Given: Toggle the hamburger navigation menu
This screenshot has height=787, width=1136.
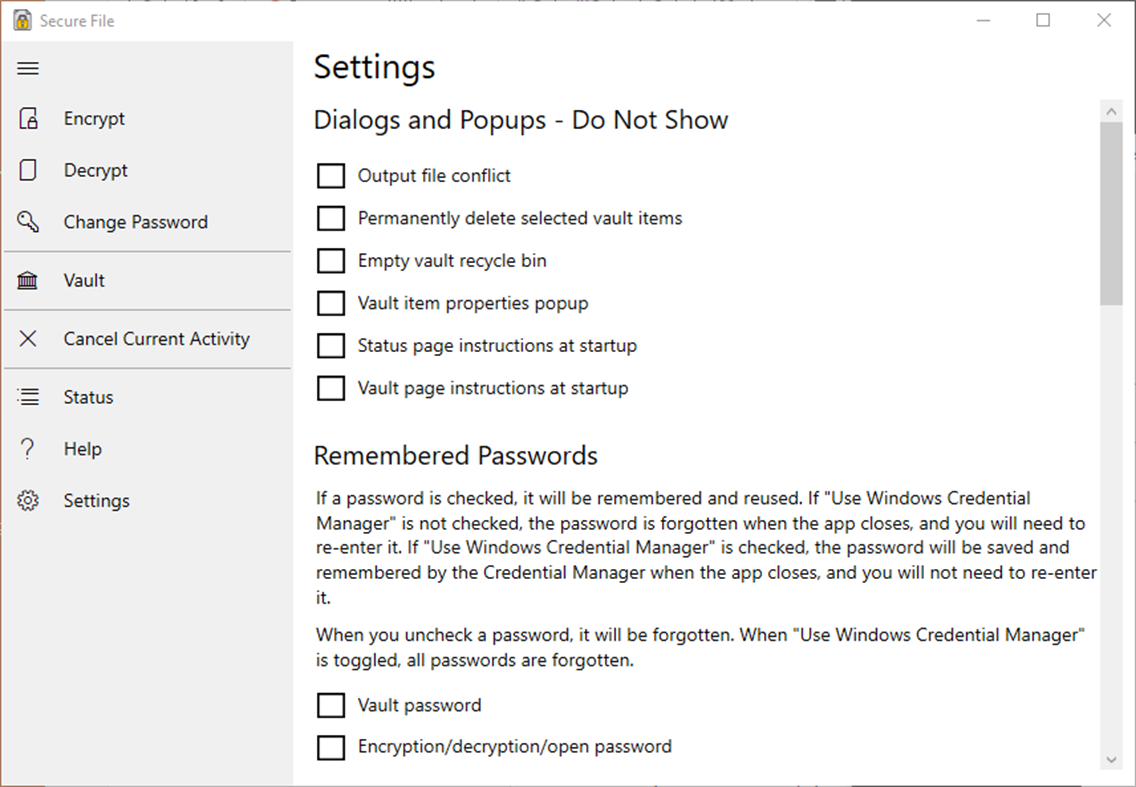Looking at the screenshot, I should [x=28, y=68].
